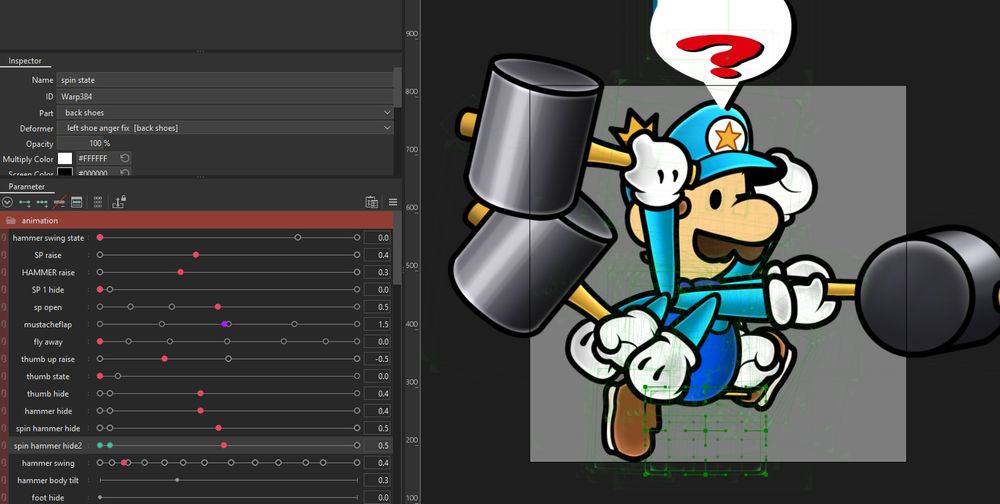This screenshot has width=1000, height=504.
Task: Reset the Screen Color value
Action: 125,173
